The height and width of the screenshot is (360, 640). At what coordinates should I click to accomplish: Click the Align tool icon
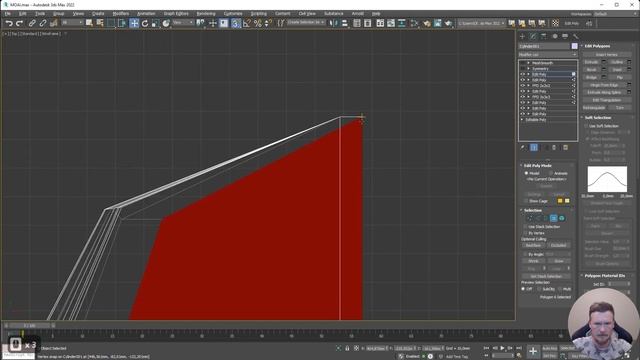coord(345,23)
